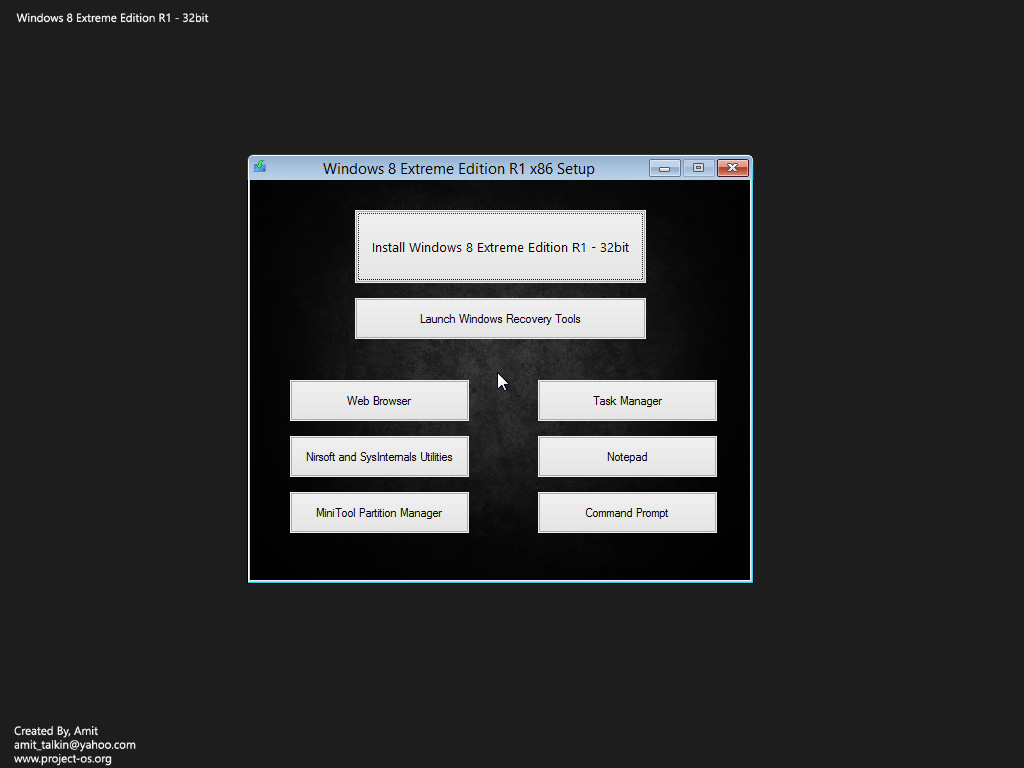Visit www.project-os.org link
This screenshot has width=1024, height=768.
[62, 757]
